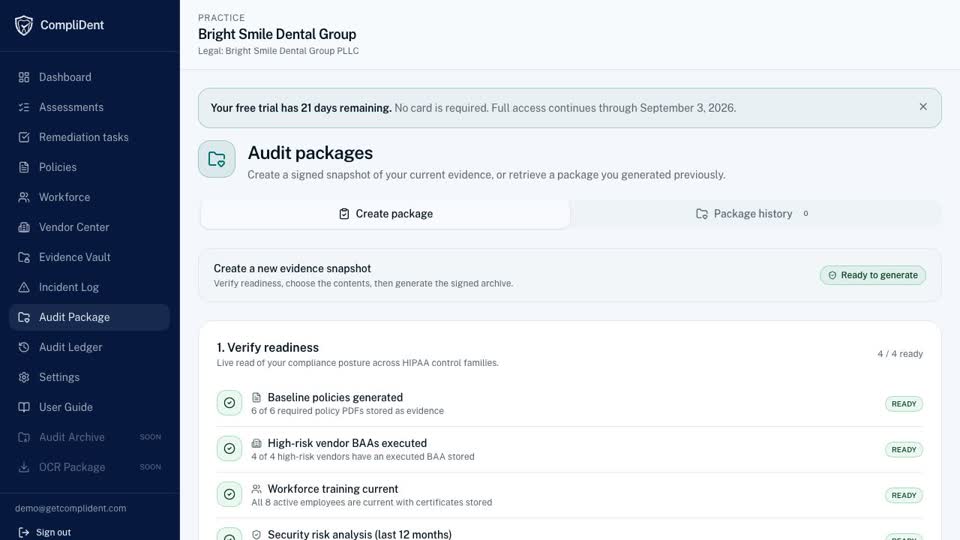
Task: Click the clipboard icon on Create package tab
Action: pyautogui.click(x=344, y=214)
